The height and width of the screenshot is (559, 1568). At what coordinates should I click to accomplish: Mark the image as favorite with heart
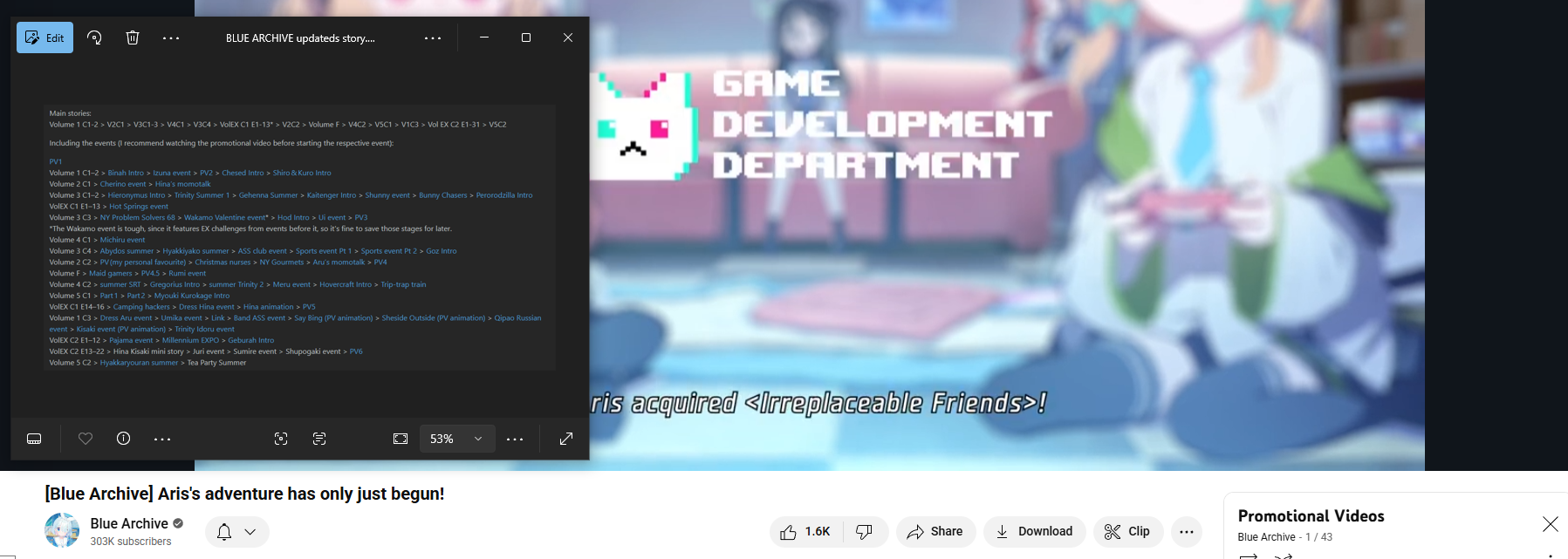point(86,439)
